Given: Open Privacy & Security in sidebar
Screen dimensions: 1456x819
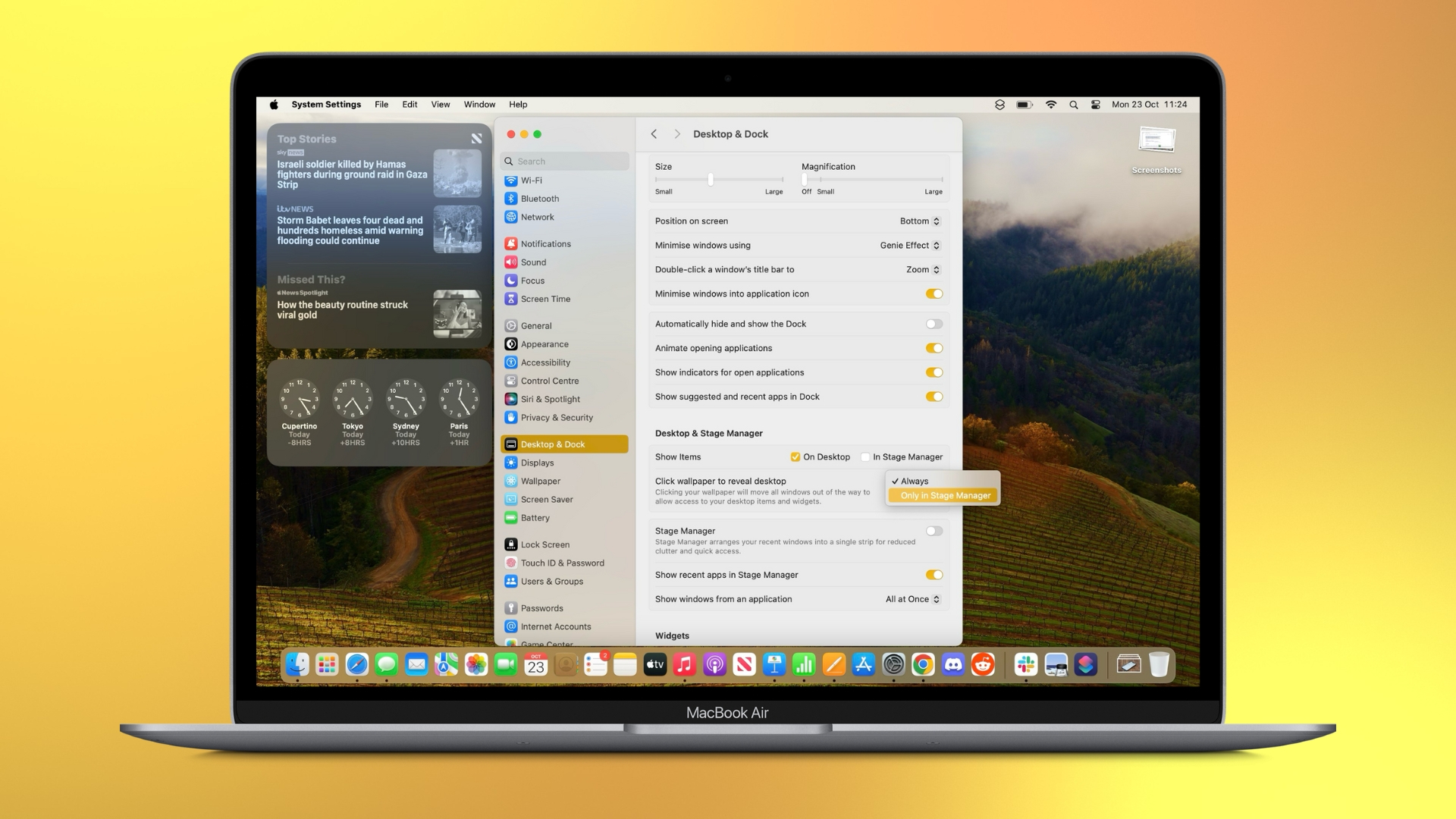Looking at the screenshot, I should click(564, 417).
